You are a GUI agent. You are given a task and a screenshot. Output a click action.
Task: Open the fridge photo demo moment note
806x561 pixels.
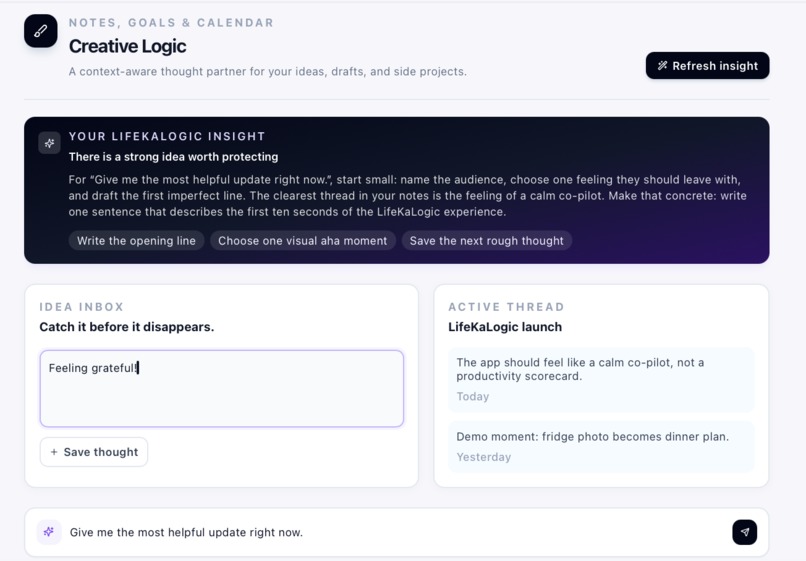coord(601,447)
